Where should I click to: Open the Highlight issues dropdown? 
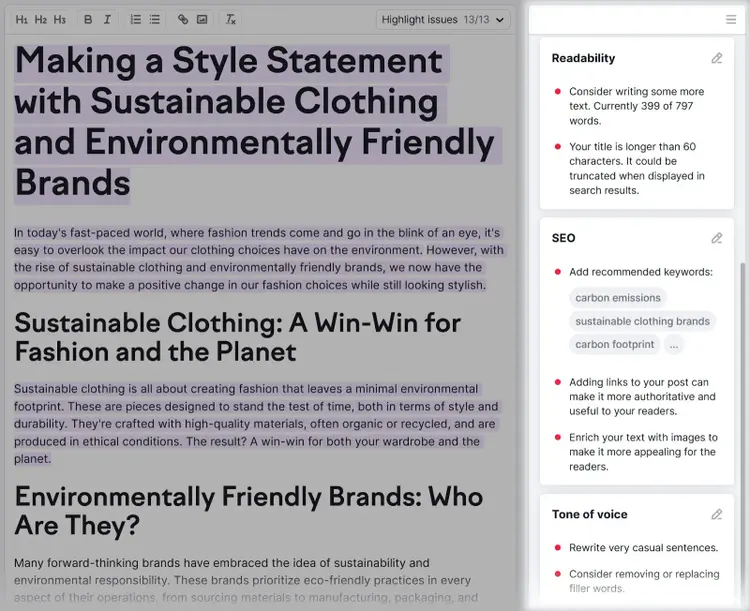[x=443, y=20]
